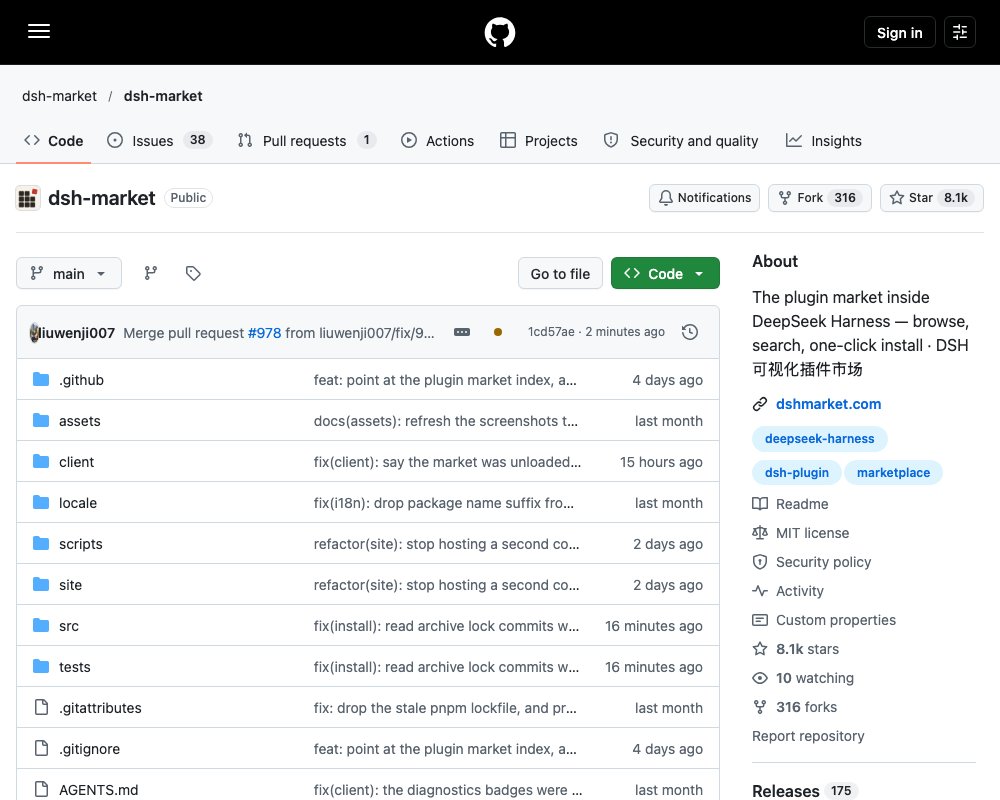Fork the repository
The height and width of the screenshot is (800, 1000).
click(x=820, y=198)
